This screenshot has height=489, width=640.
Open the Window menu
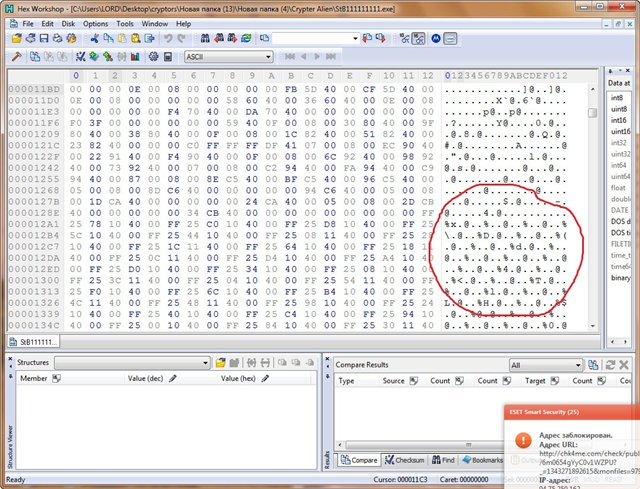pos(155,24)
